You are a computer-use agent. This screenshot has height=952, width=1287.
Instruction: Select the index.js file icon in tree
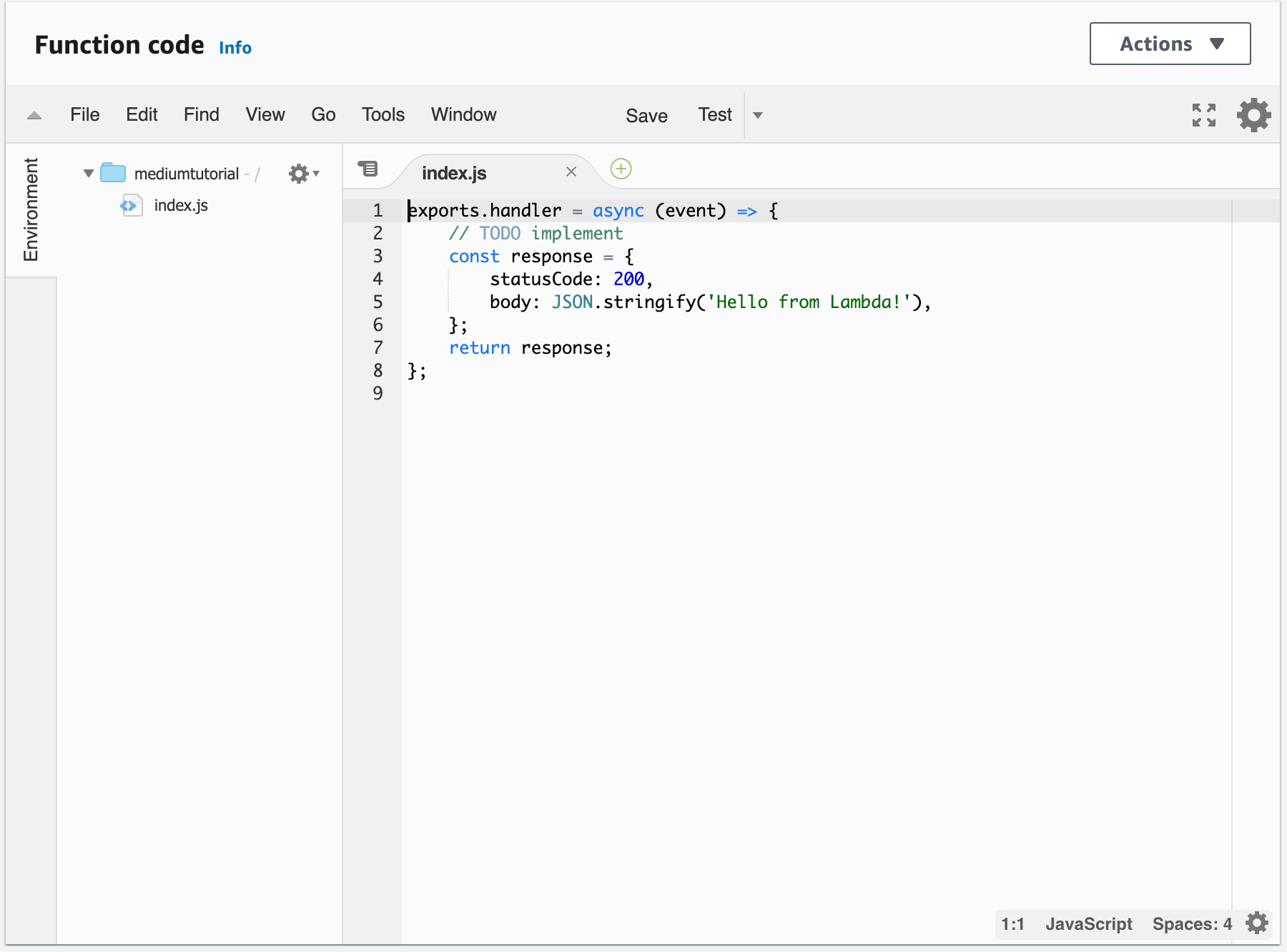tap(130, 205)
